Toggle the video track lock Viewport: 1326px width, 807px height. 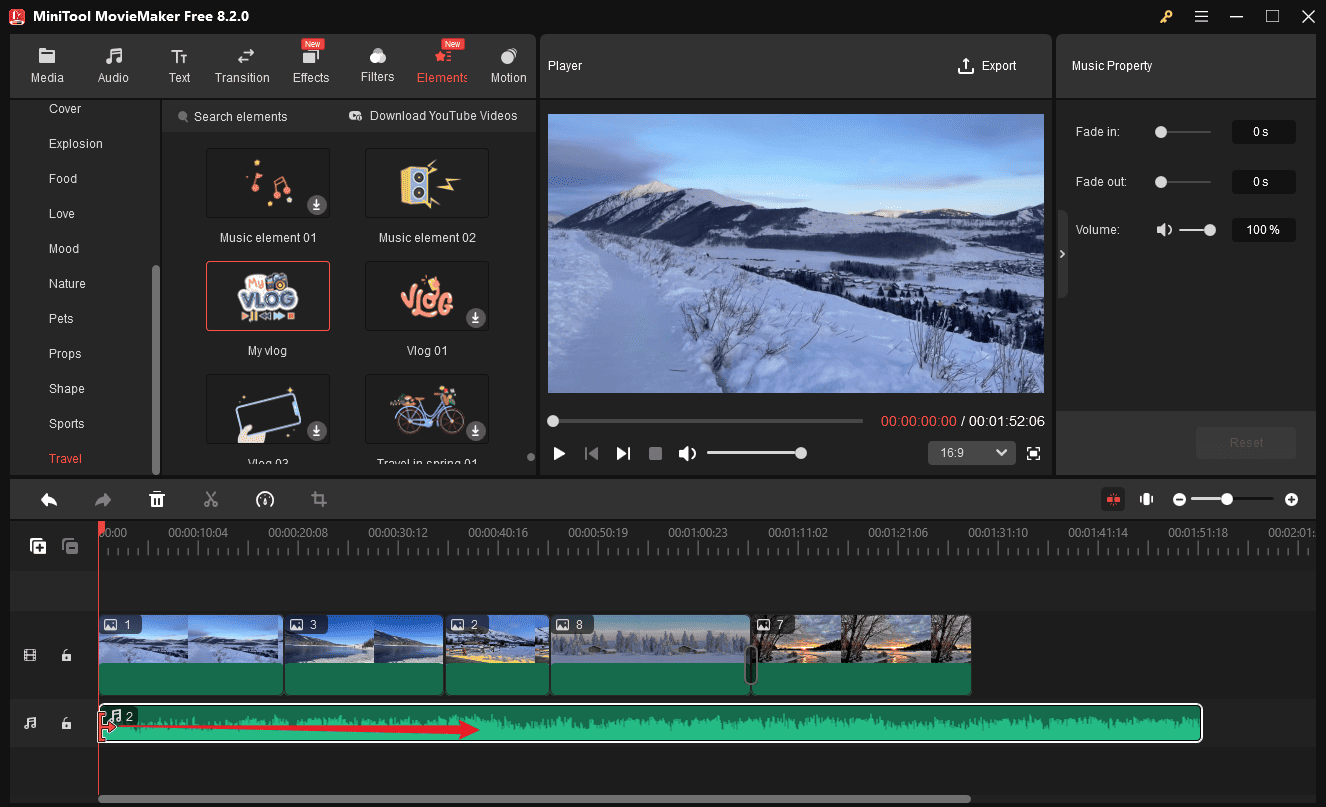coord(66,656)
